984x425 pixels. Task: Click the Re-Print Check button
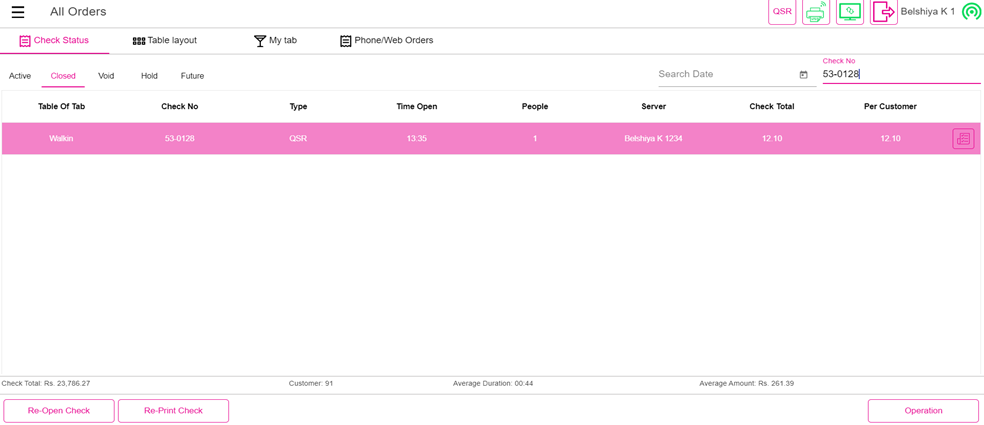pyautogui.click(x=173, y=411)
